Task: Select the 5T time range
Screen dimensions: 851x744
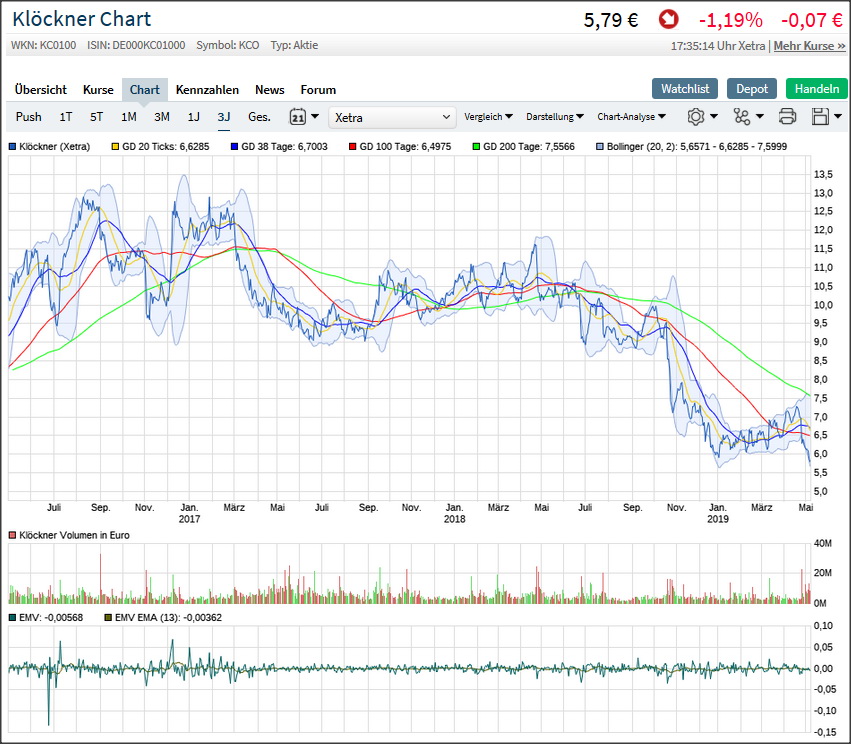Action: [x=97, y=117]
